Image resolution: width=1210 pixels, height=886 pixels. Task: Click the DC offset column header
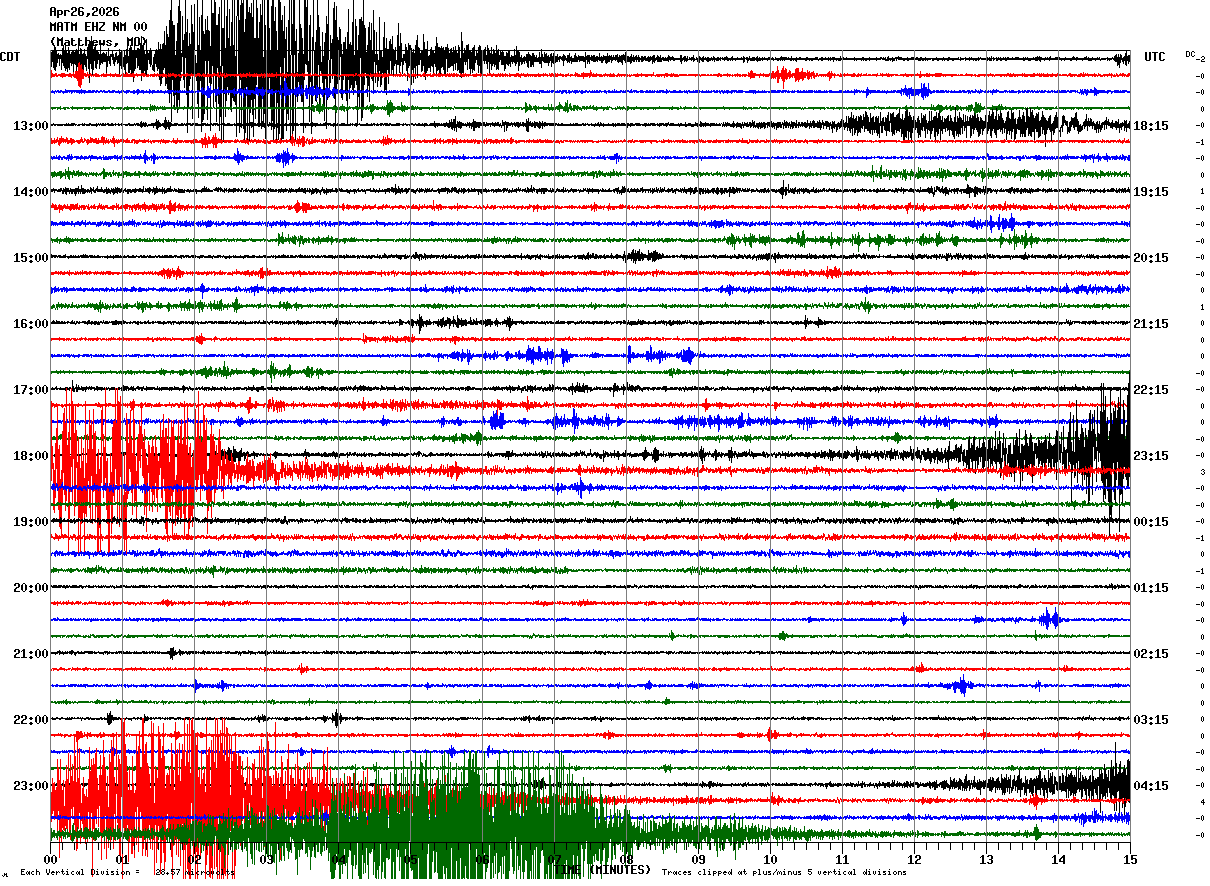coord(1191,54)
